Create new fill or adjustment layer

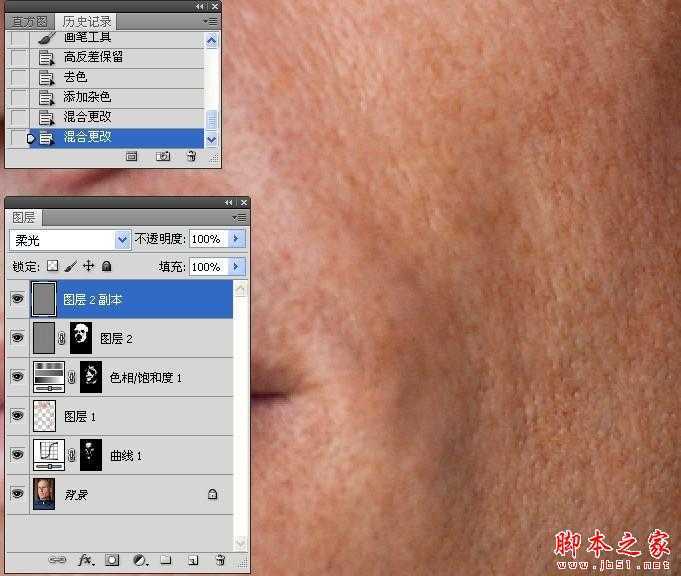(x=140, y=560)
